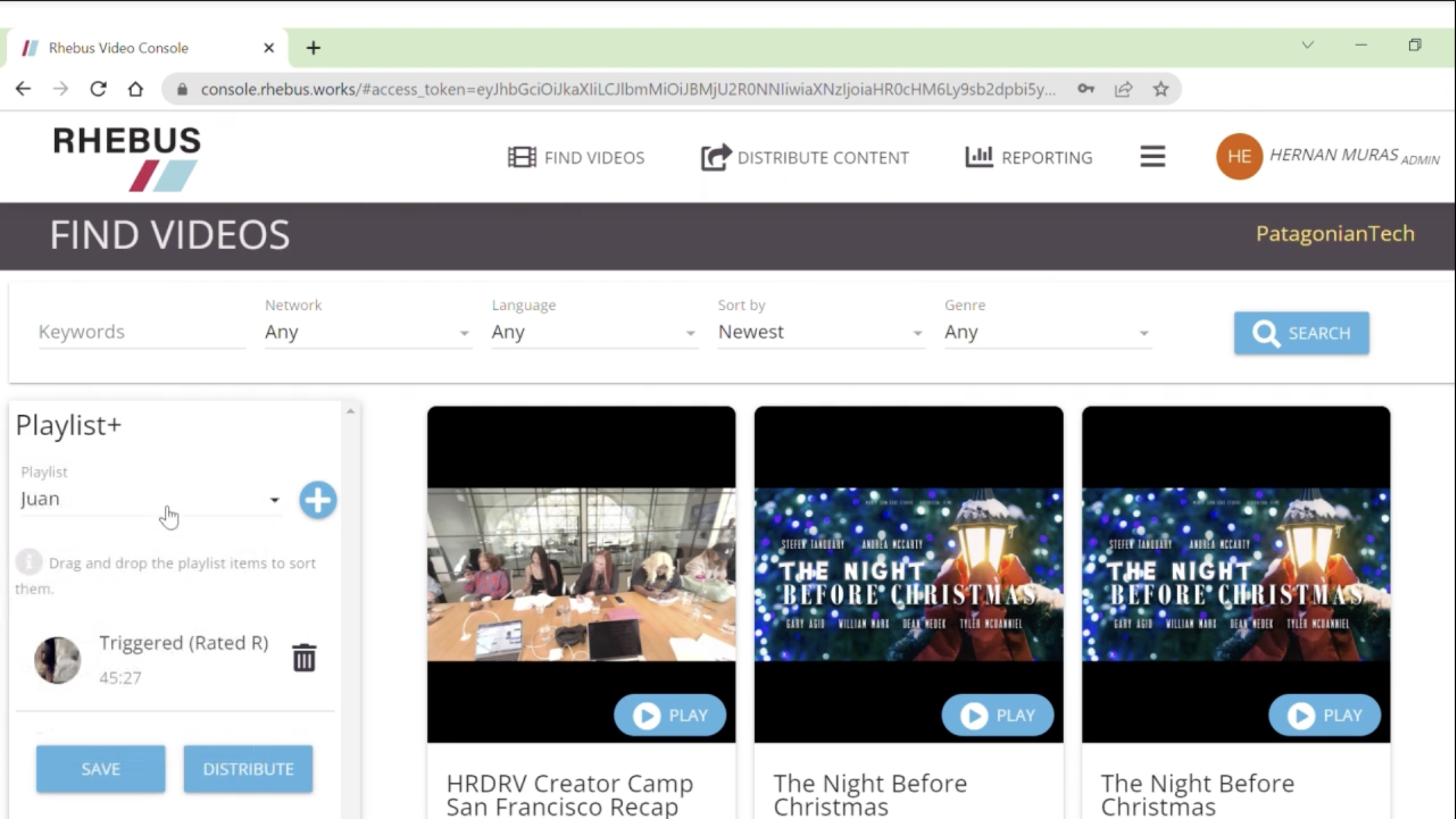This screenshot has width=1456, height=819.
Task: Go to the browser home page
Action: point(135,89)
